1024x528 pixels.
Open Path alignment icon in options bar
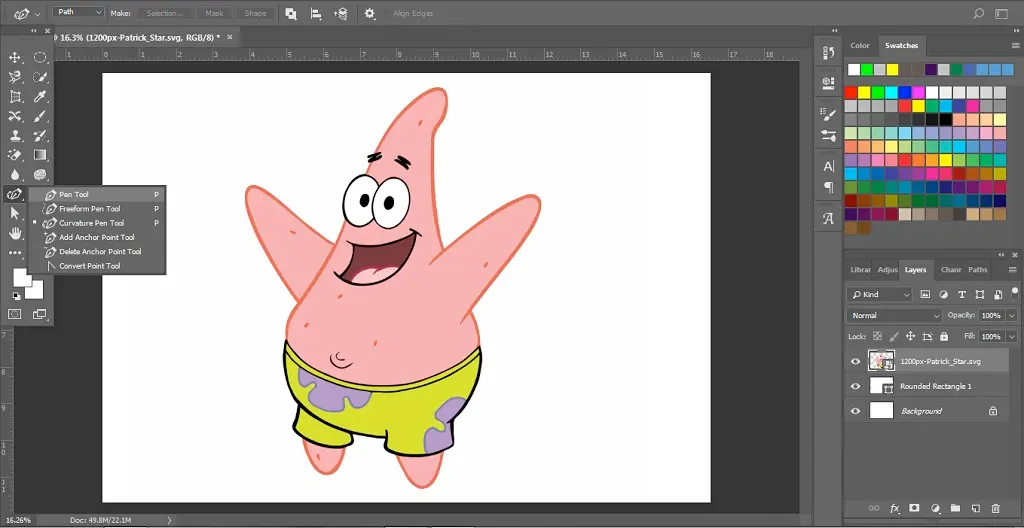316,13
